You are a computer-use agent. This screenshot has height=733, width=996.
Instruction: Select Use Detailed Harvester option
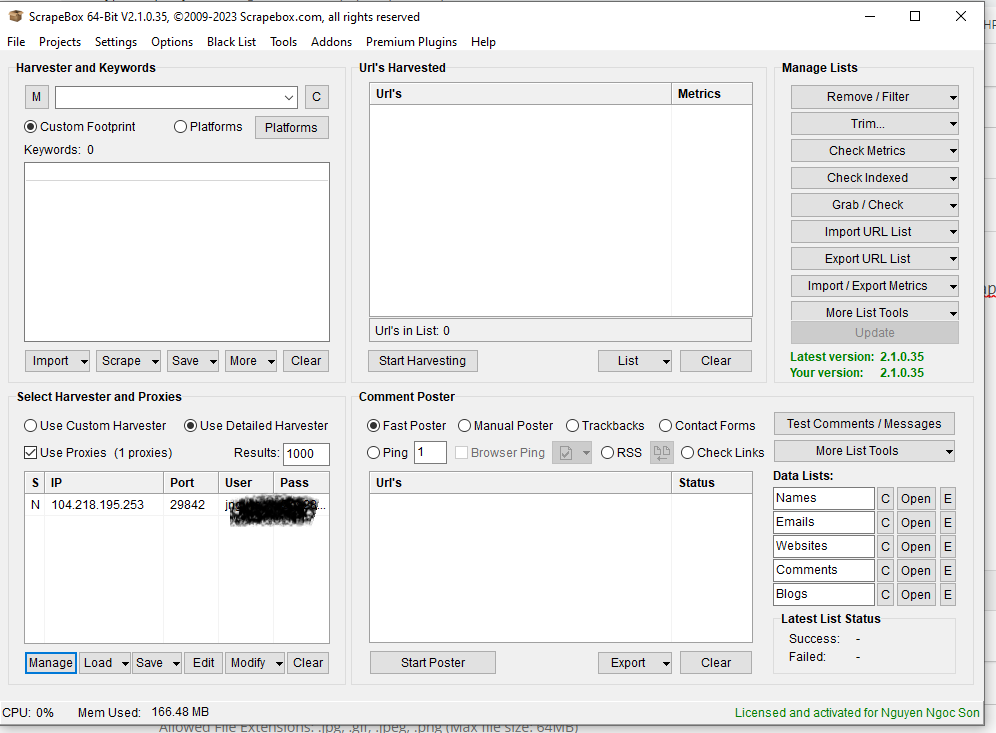point(190,426)
